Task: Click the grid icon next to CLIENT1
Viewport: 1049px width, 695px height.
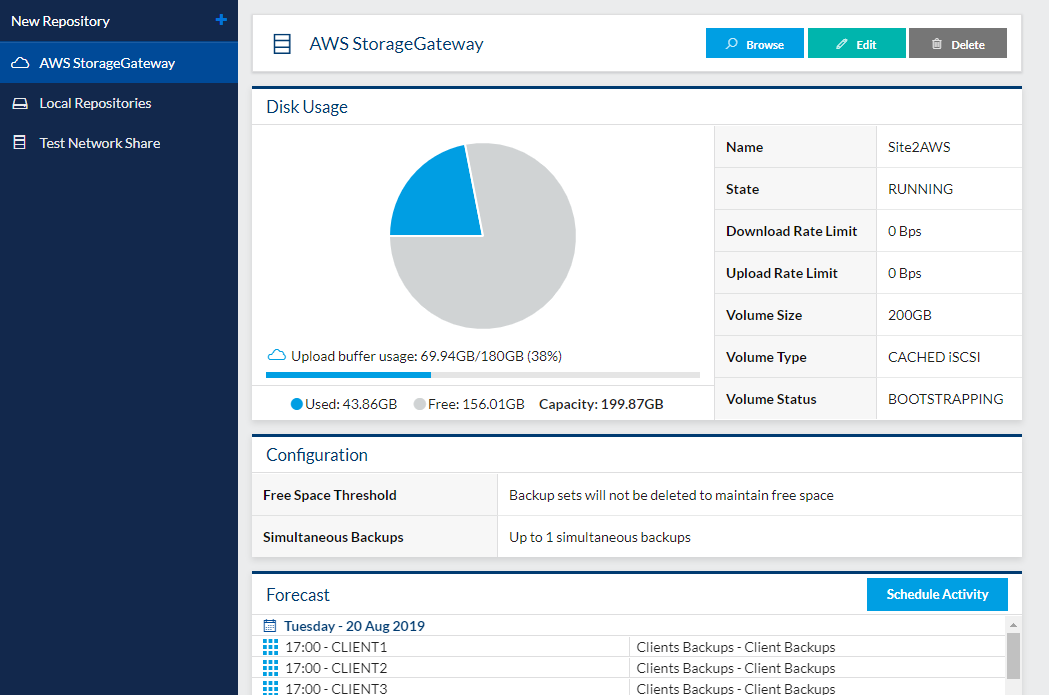Action: tap(269, 647)
